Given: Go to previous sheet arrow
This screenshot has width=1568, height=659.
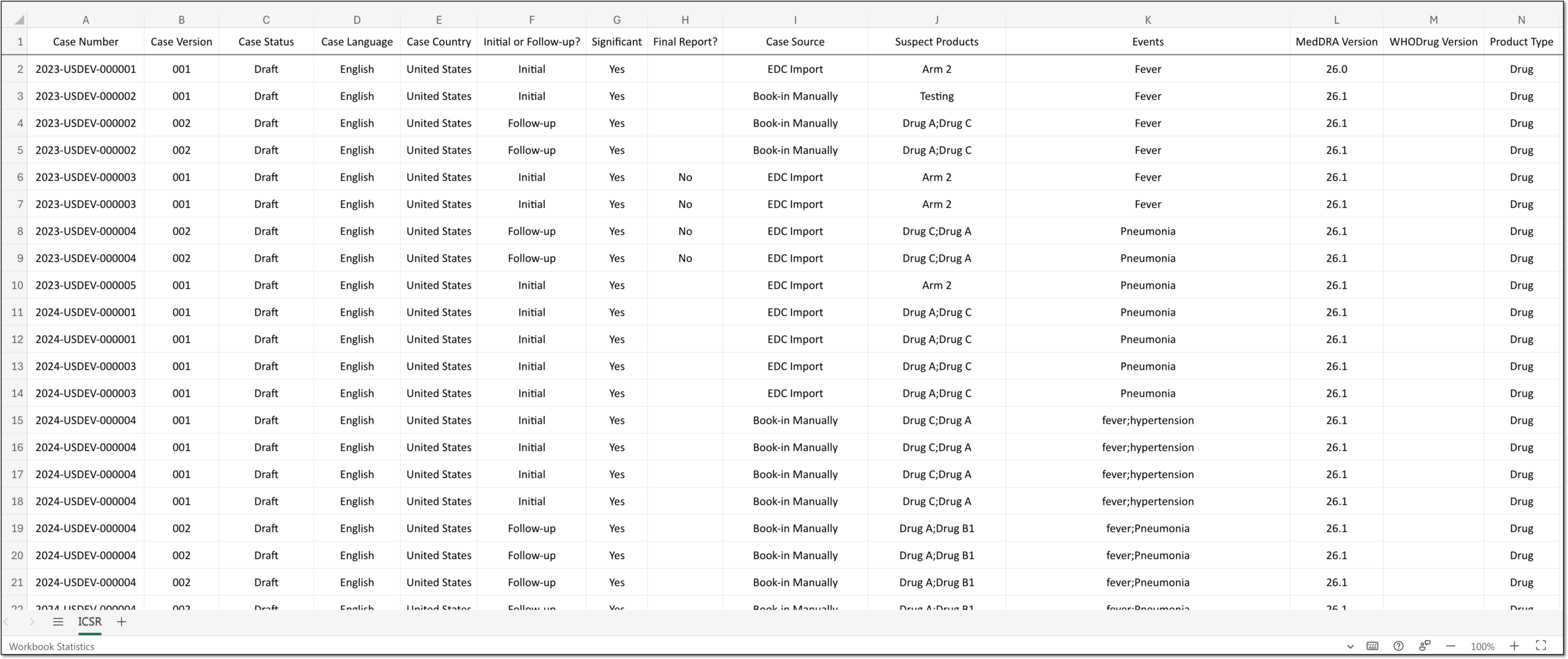Looking at the screenshot, I should [x=6, y=622].
